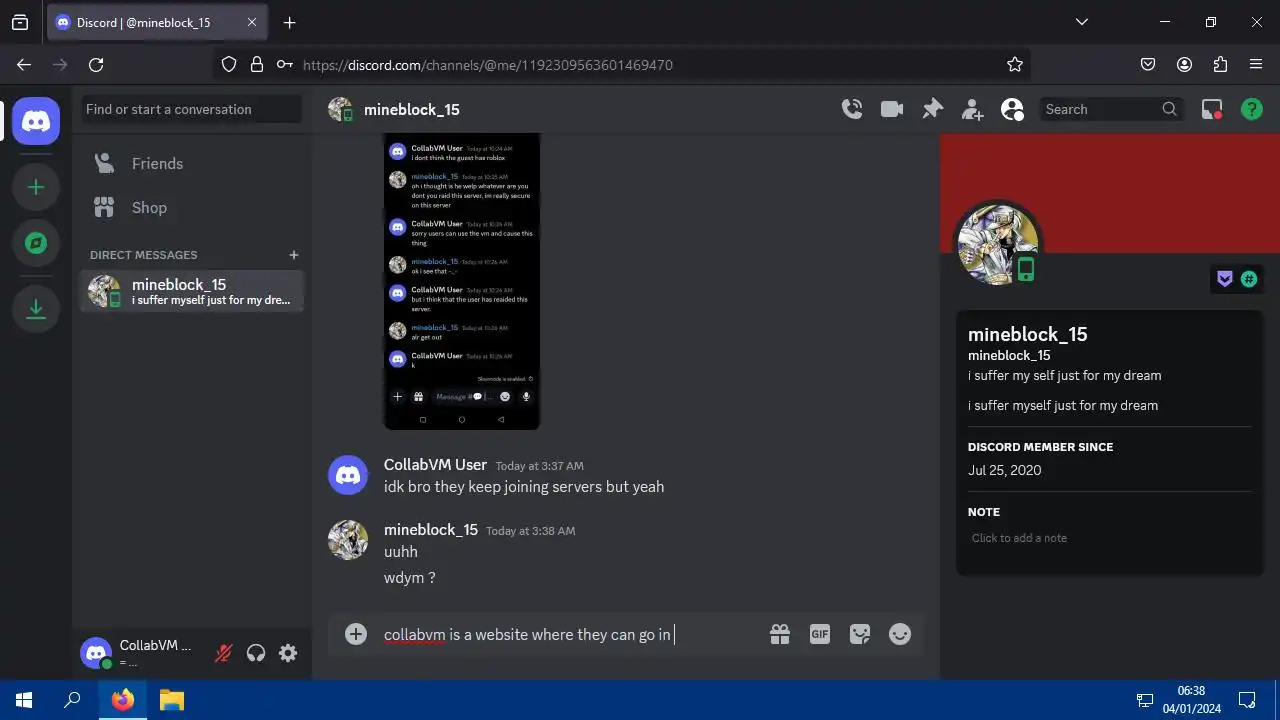Open a new browser tab
Viewport: 1280px width, 720px height.
(x=289, y=22)
